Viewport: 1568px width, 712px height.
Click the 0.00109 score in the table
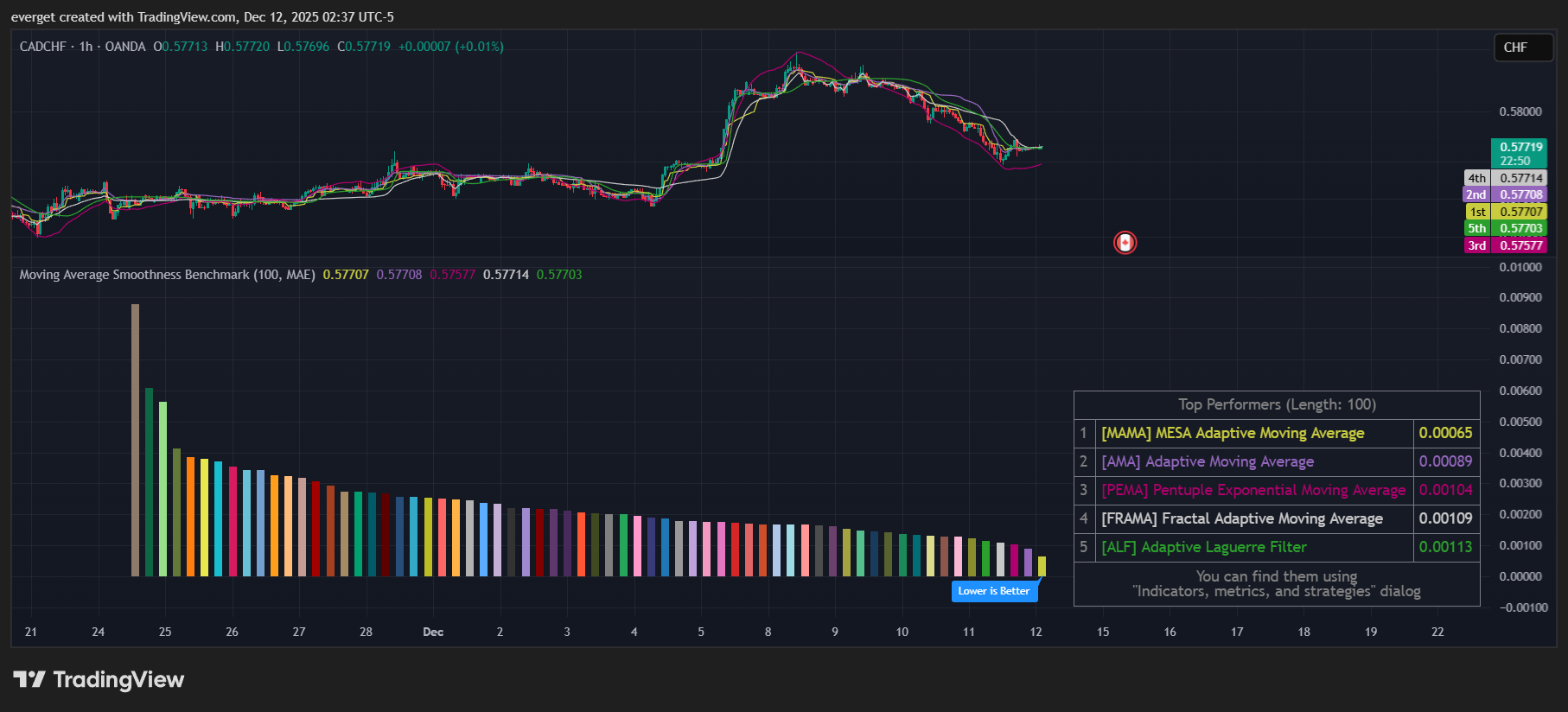(x=1446, y=518)
